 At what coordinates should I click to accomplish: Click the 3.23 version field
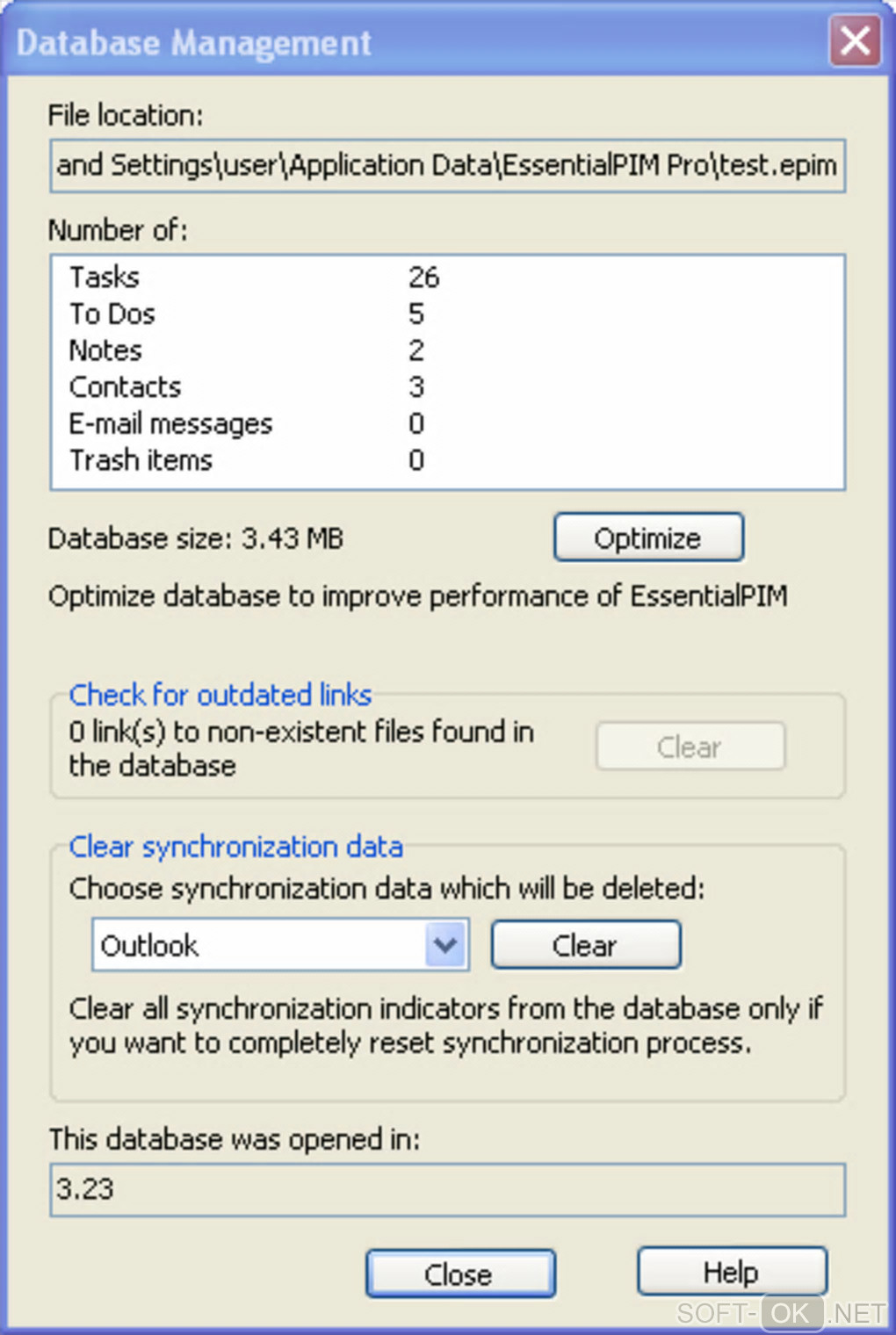coord(447,1189)
